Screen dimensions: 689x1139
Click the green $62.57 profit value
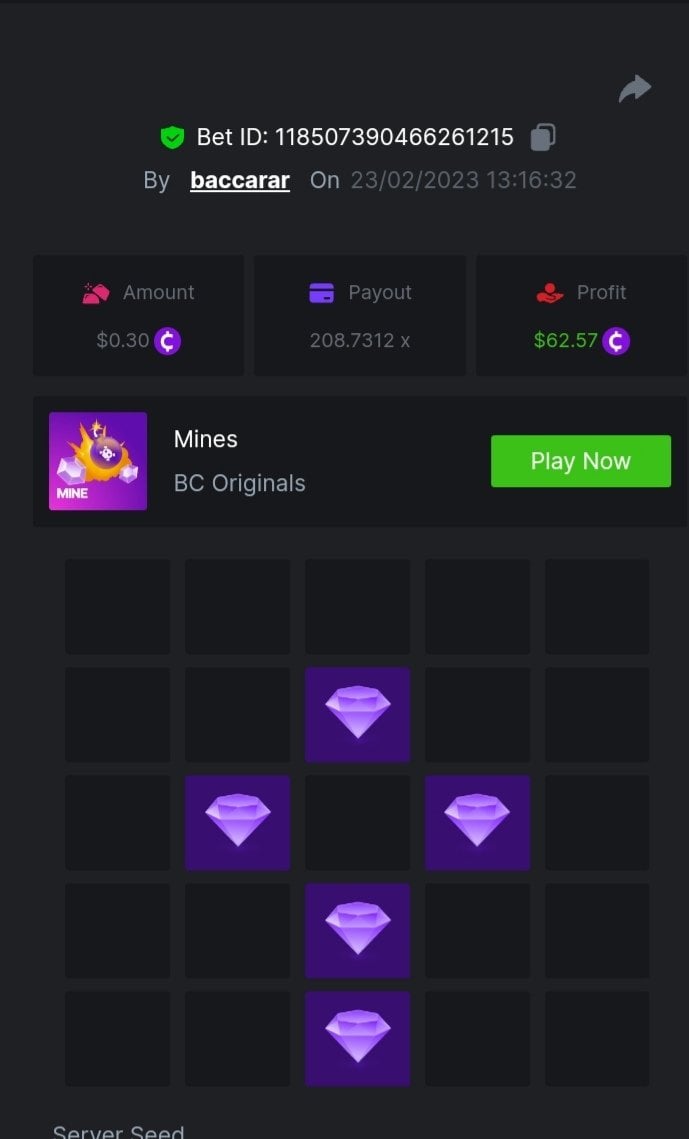point(566,341)
